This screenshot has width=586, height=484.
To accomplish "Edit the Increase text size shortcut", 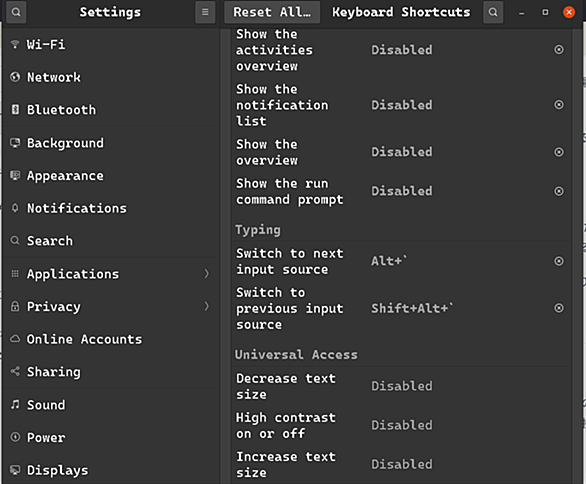I will (401, 465).
